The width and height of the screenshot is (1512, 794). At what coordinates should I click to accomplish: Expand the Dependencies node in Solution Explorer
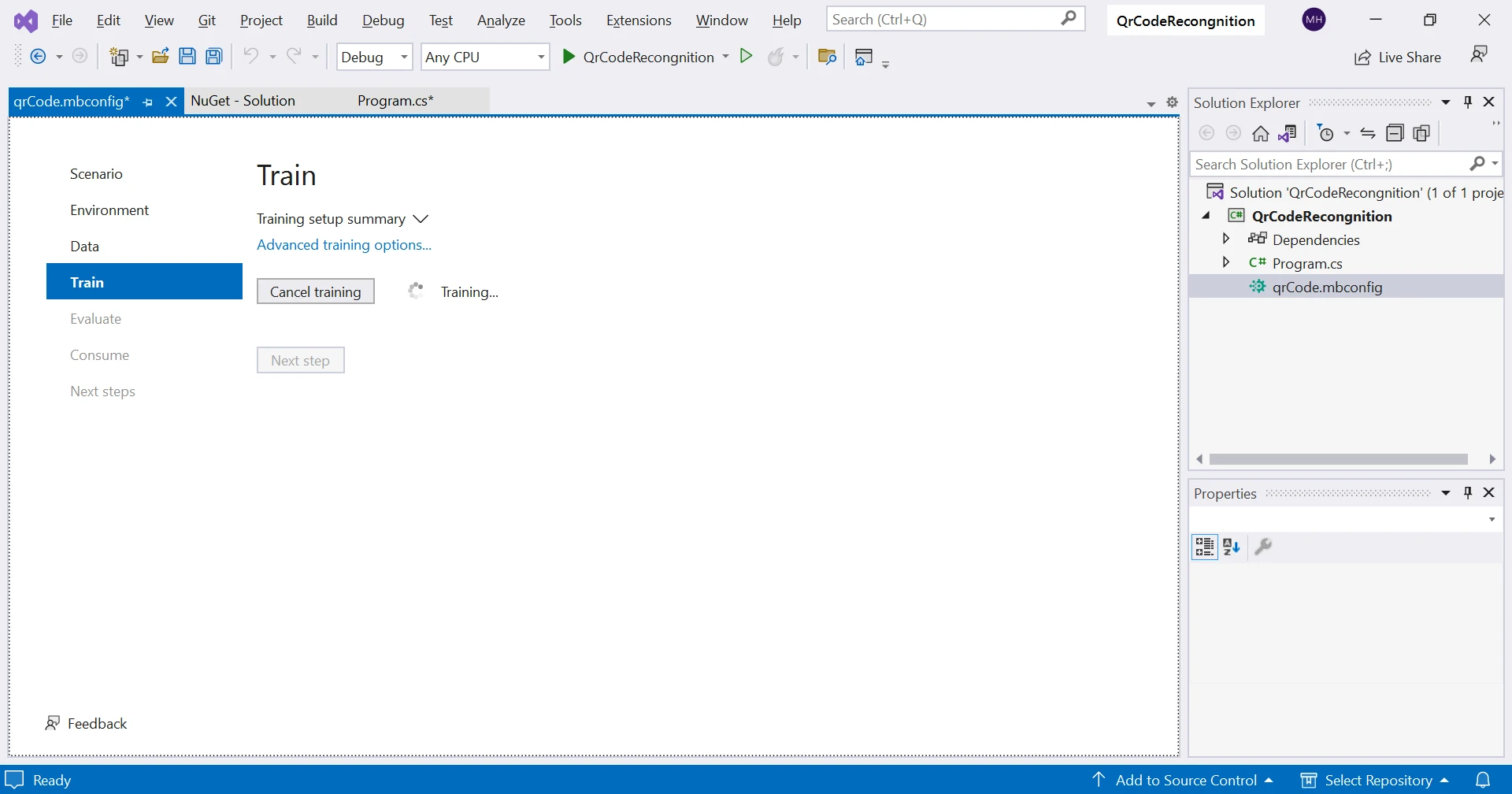1226,239
